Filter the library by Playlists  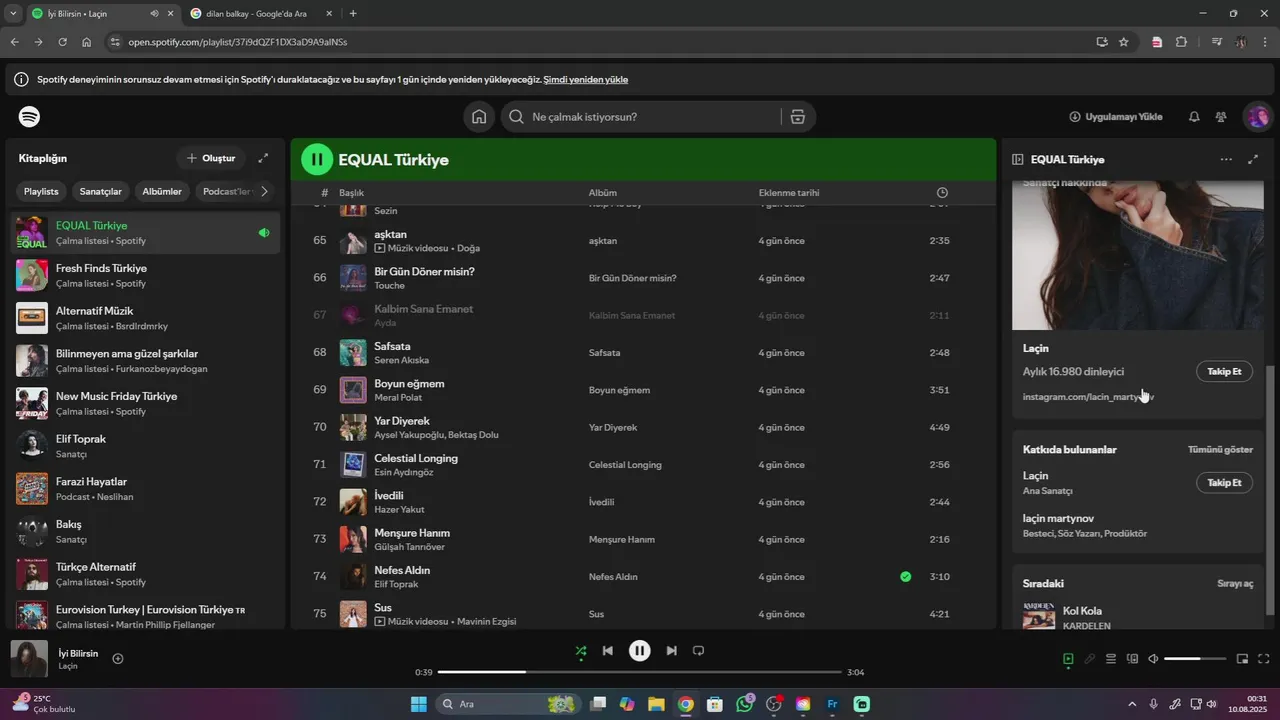[41, 191]
